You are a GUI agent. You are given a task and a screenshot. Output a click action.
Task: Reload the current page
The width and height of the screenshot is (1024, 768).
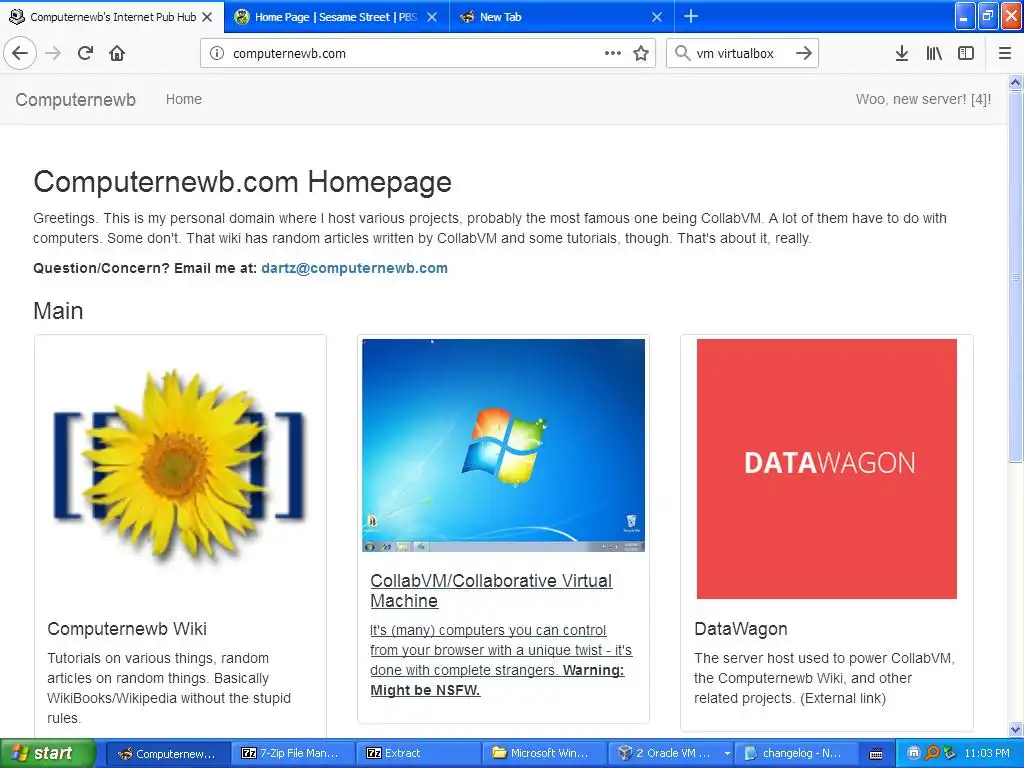pyautogui.click(x=85, y=53)
